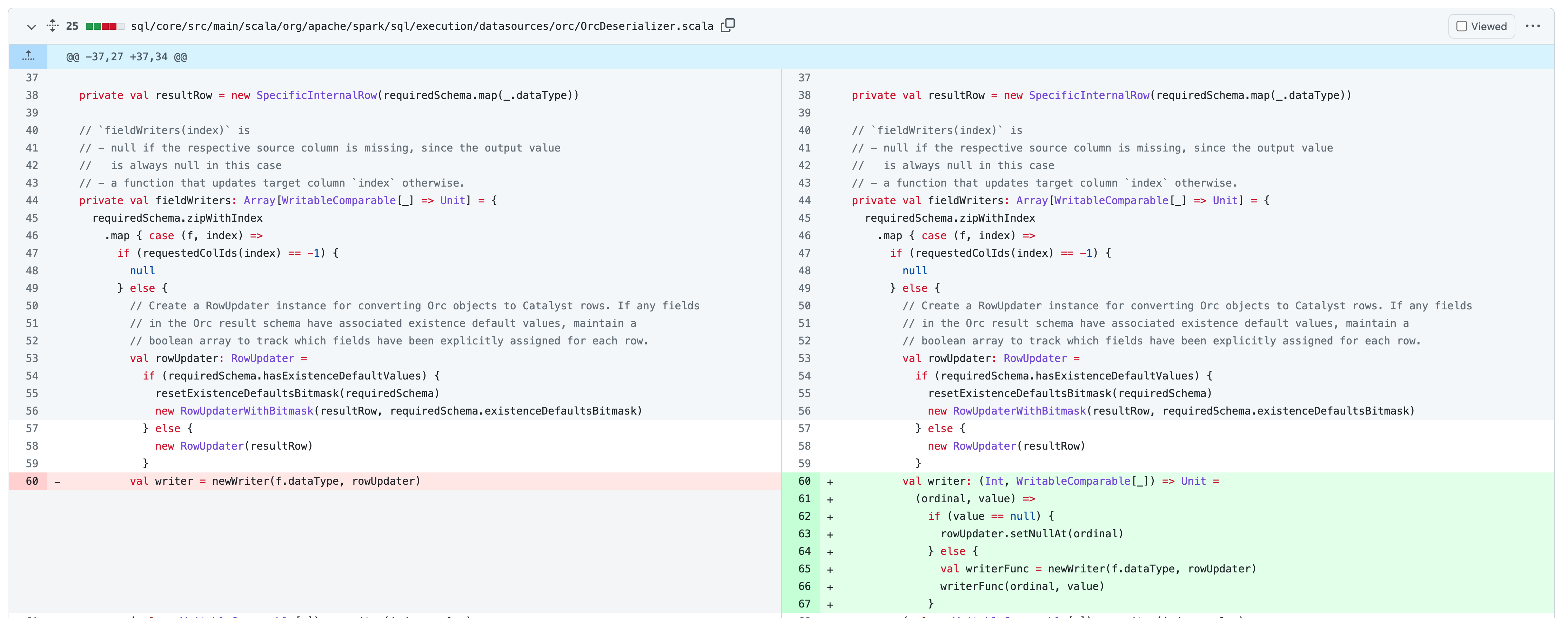Viewport: 1568px width, 618px height.
Task: Open the OrcDeserializer.scala file path link
Action: click(422, 26)
